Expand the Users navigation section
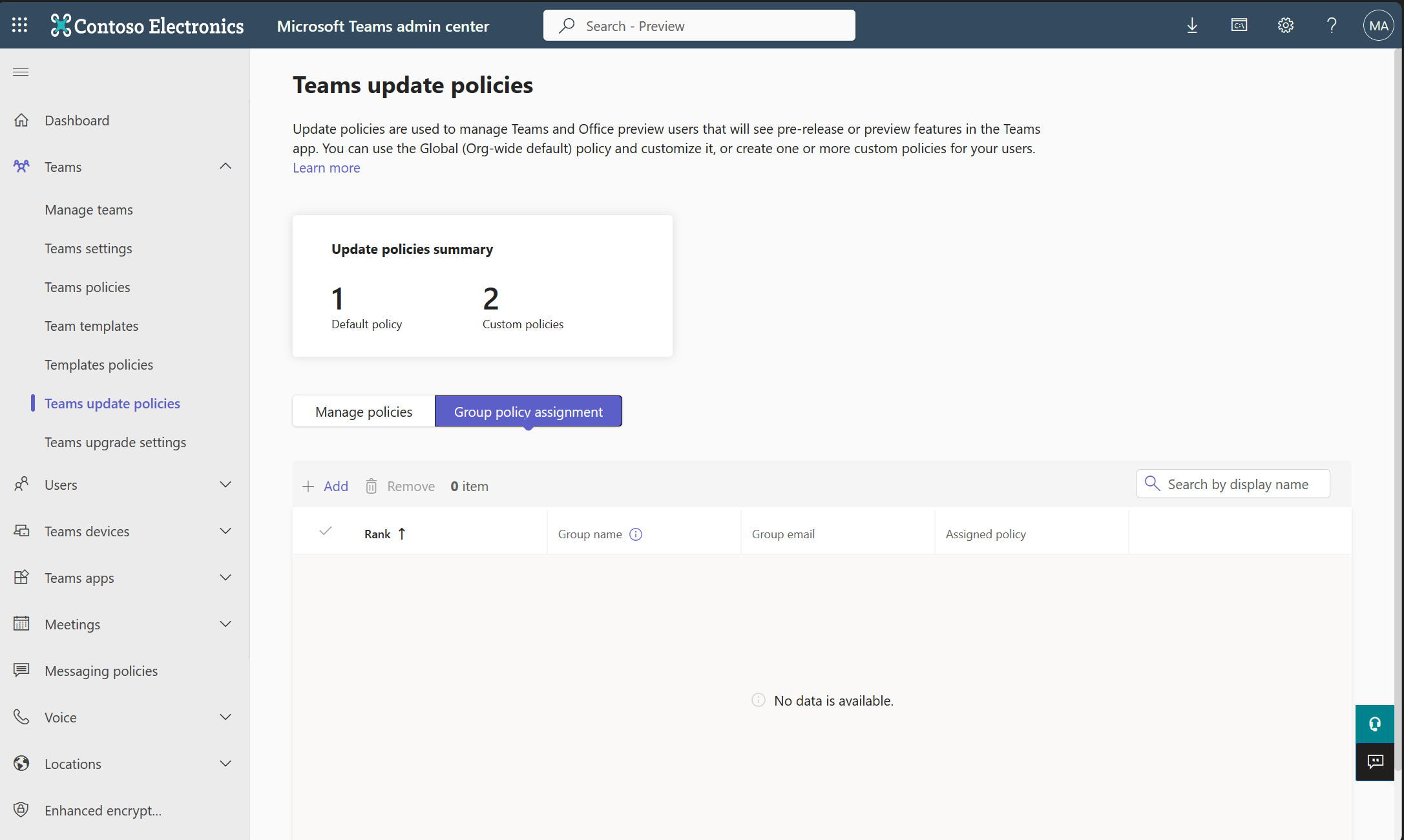 [225, 485]
